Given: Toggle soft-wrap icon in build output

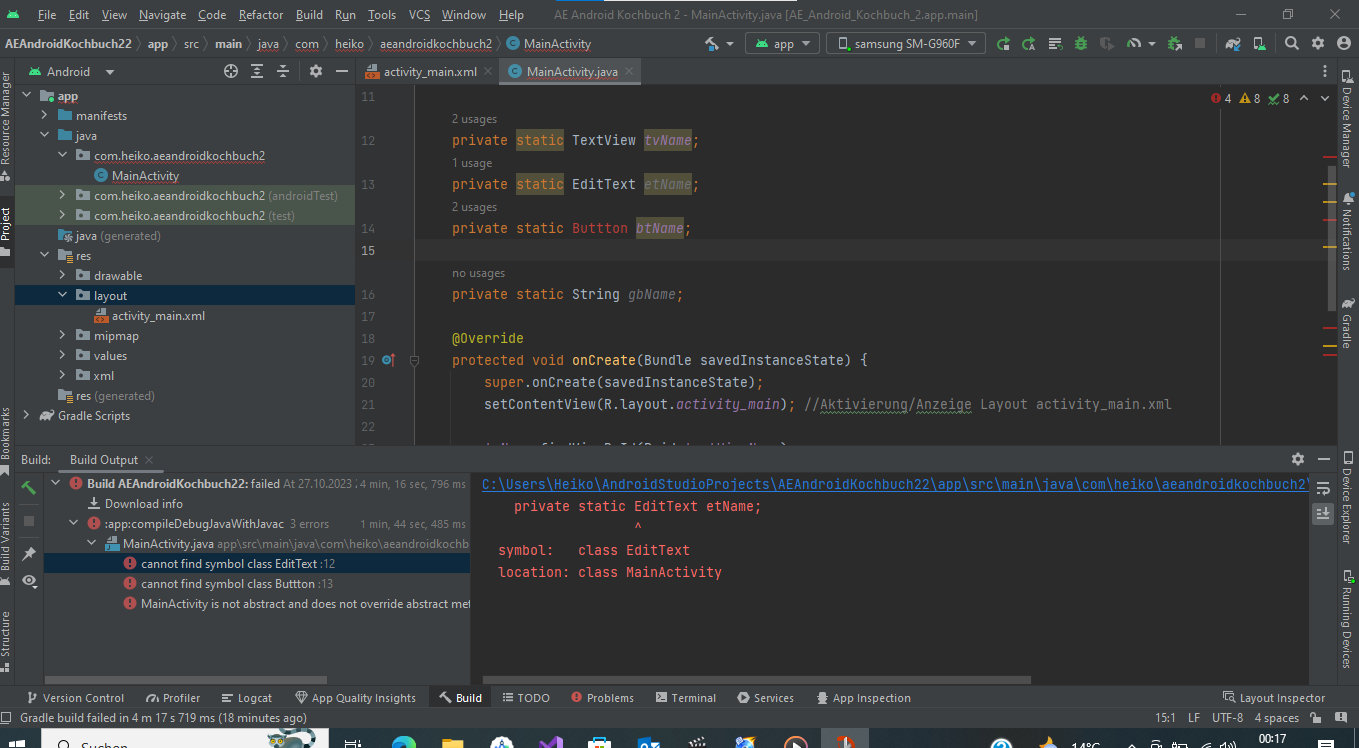Looking at the screenshot, I should point(1322,487).
